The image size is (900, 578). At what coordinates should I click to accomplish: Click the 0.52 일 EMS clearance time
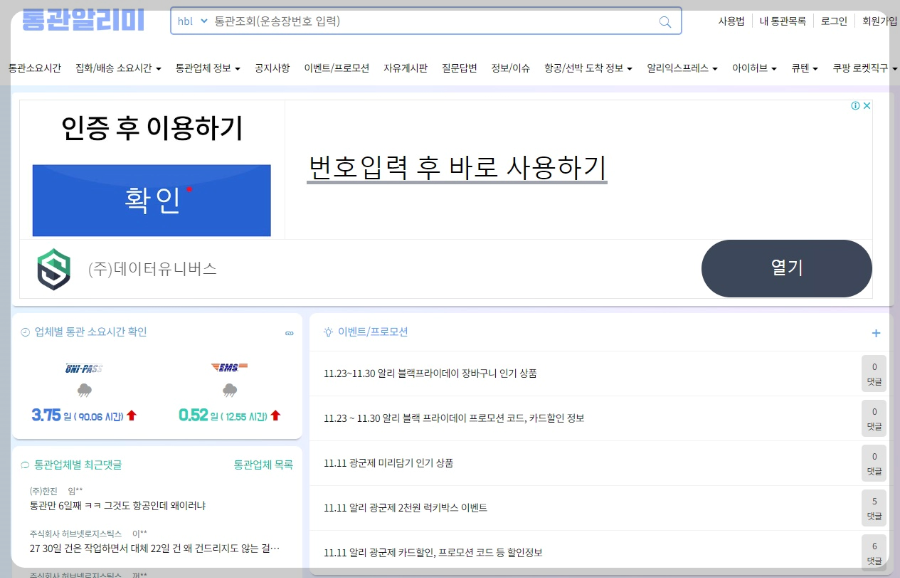coord(230,415)
